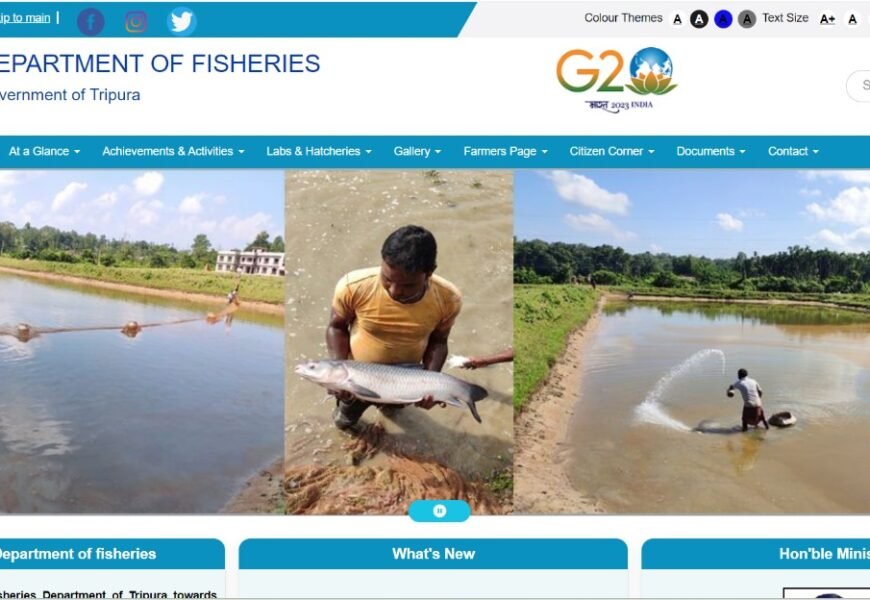The image size is (870, 600).
Task: Switch to blue colour theme
Action: pyautogui.click(x=723, y=19)
